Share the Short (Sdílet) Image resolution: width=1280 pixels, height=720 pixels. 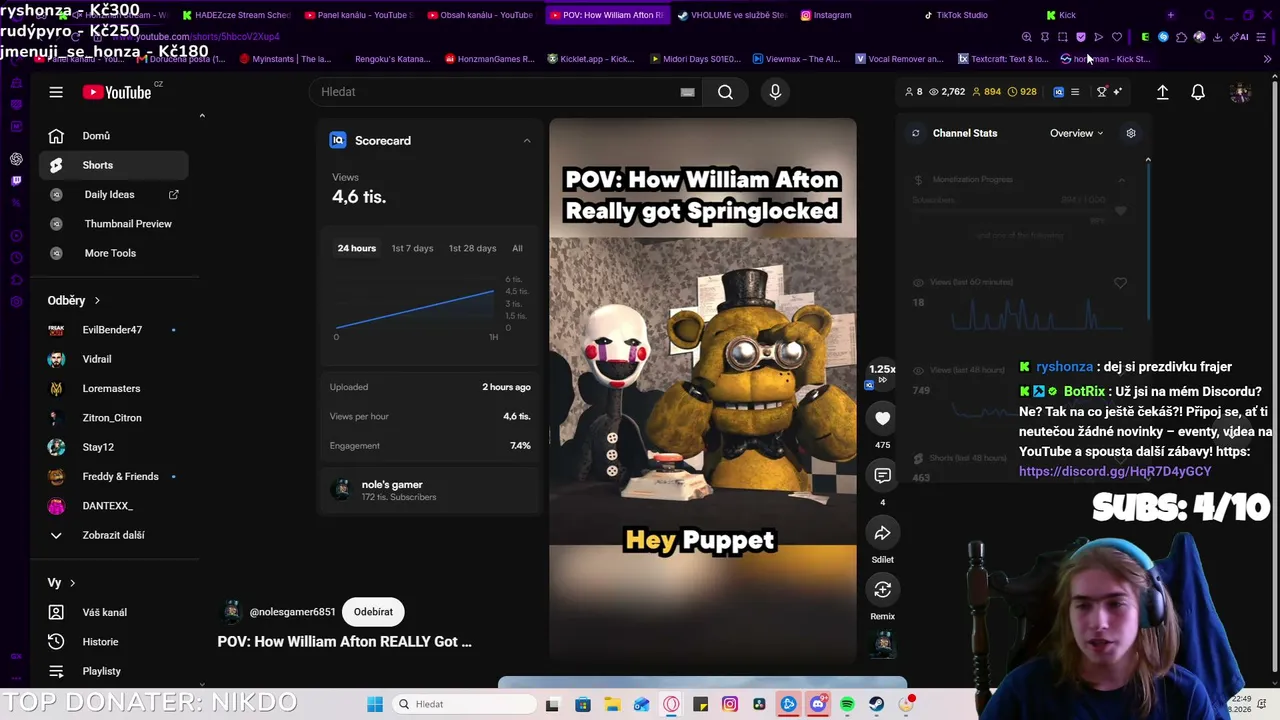(x=882, y=534)
